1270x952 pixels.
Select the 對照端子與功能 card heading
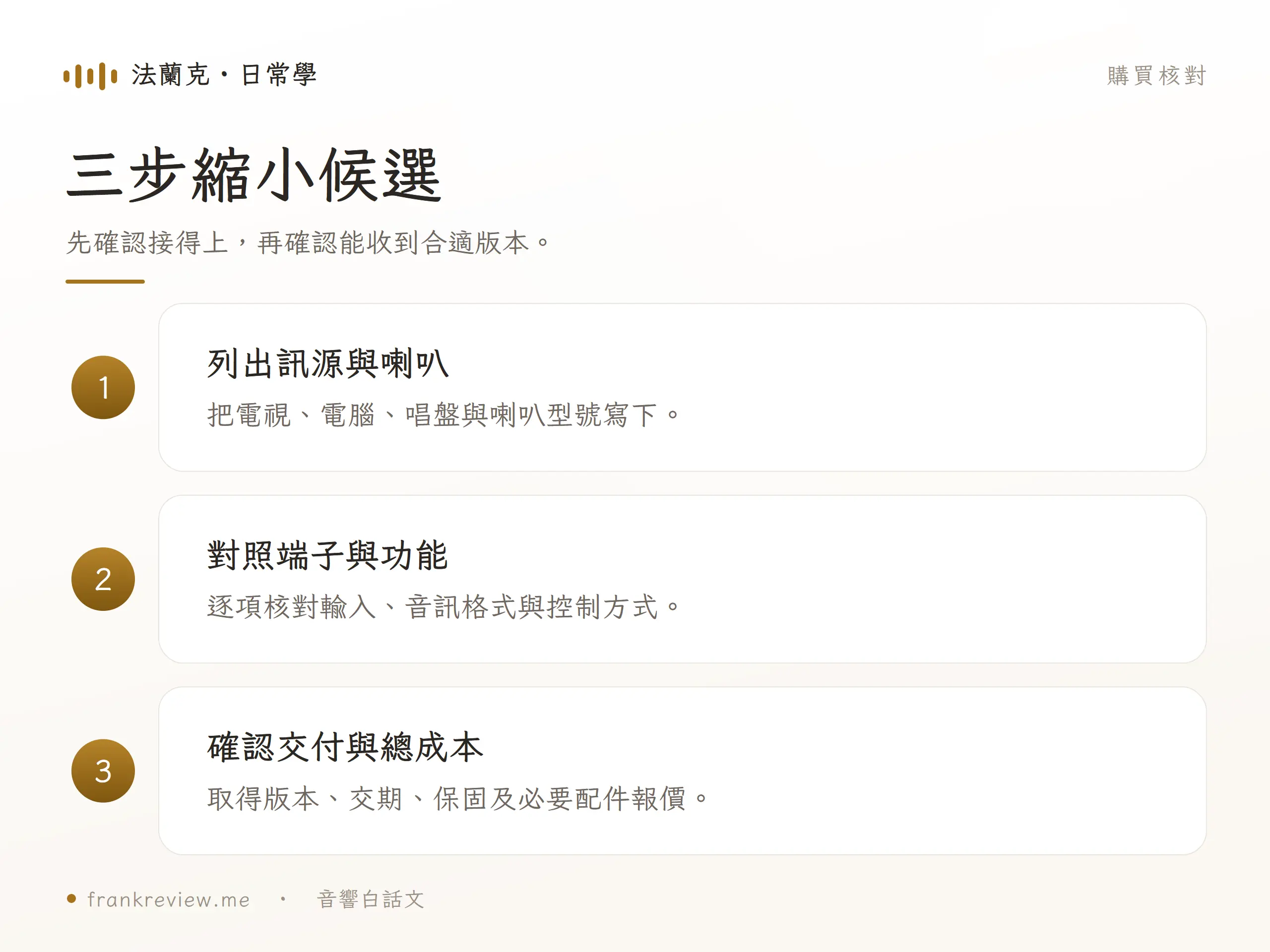click(328, 555)
